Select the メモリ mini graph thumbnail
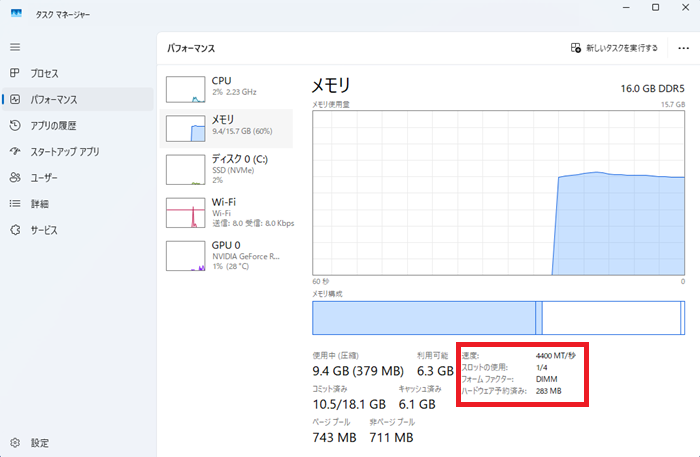This screenshot has height=457, width=700. click(x=185, y=129)
